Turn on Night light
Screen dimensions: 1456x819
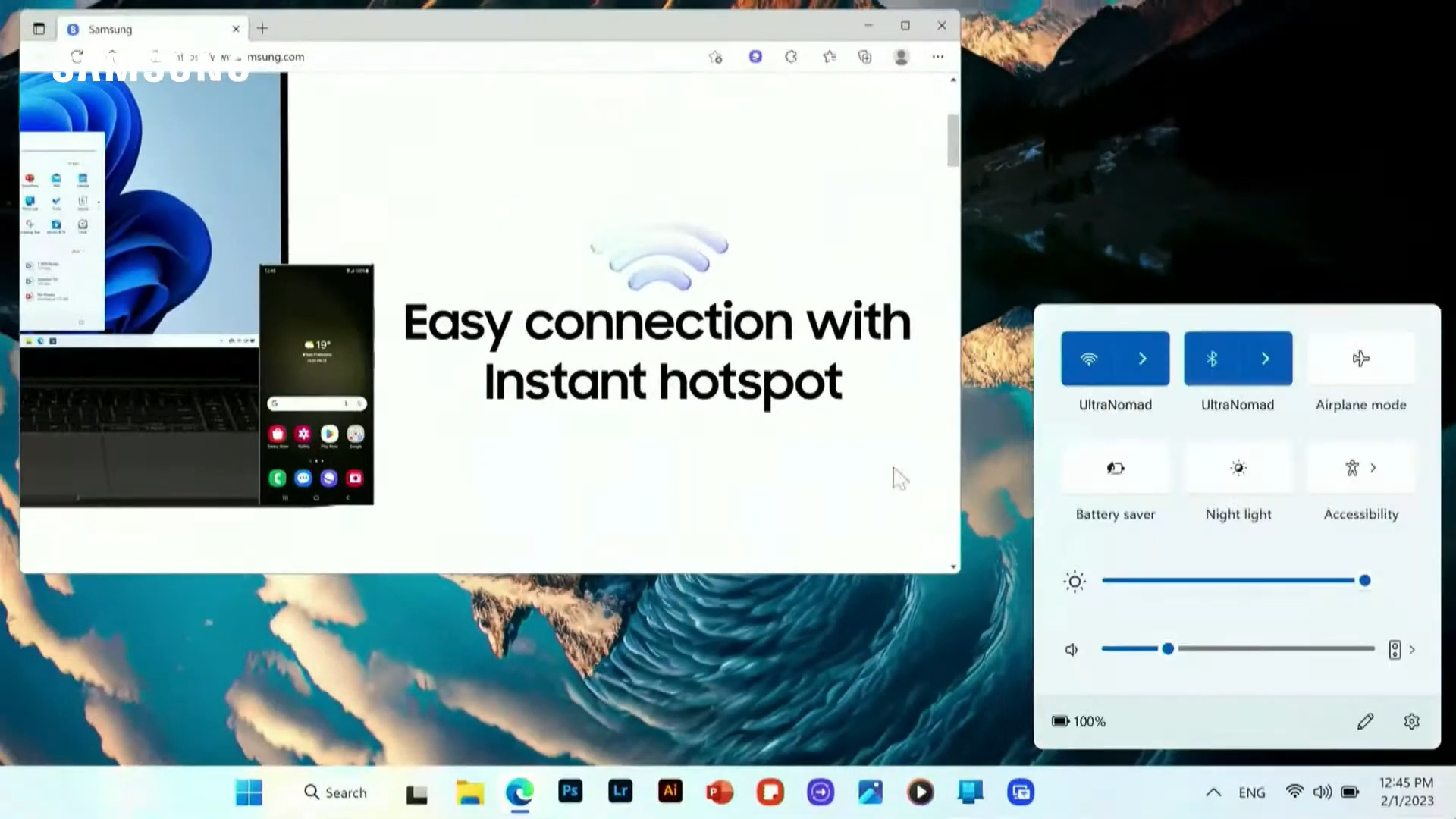point(1238,468)
